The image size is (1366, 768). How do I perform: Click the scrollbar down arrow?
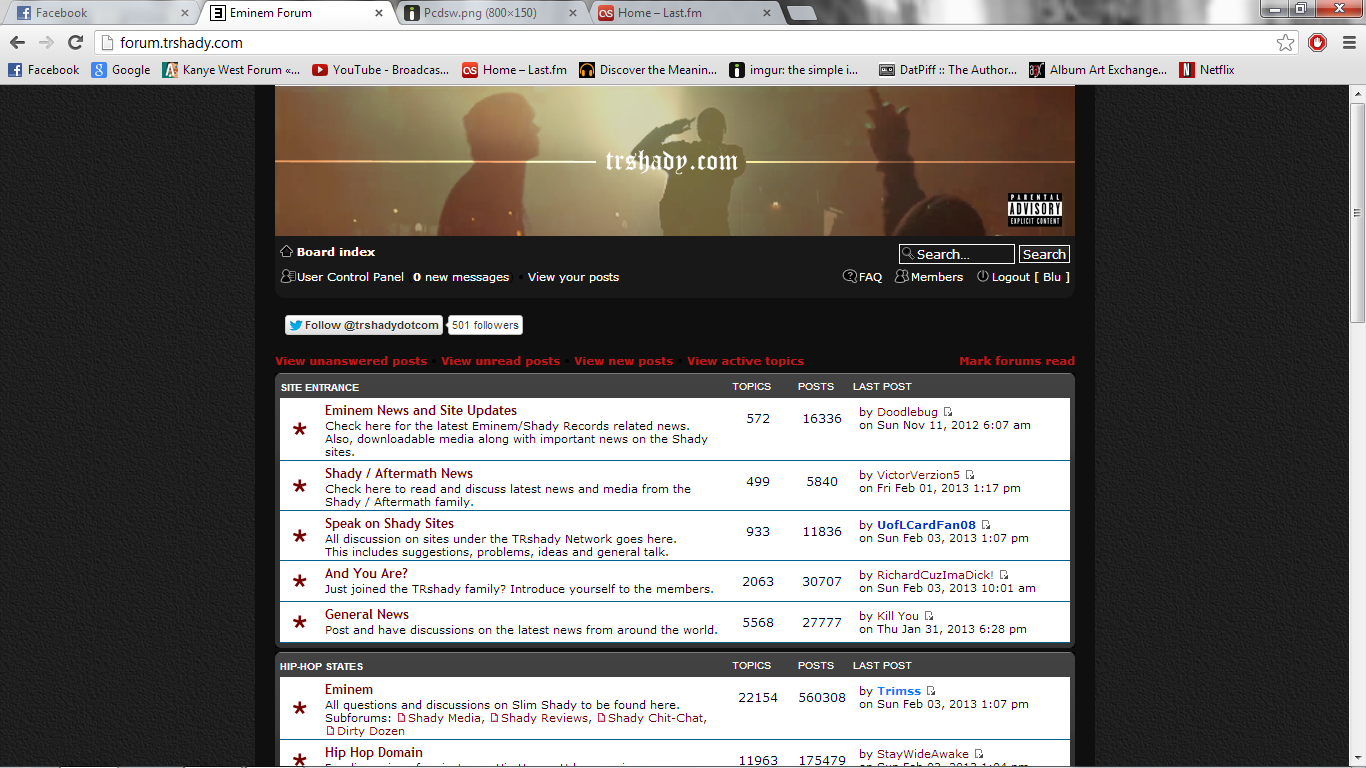click(1357, 760)
